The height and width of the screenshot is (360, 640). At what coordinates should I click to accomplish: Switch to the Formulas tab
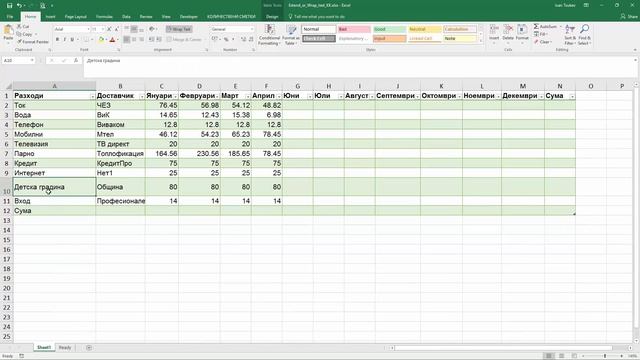[104, 17]
